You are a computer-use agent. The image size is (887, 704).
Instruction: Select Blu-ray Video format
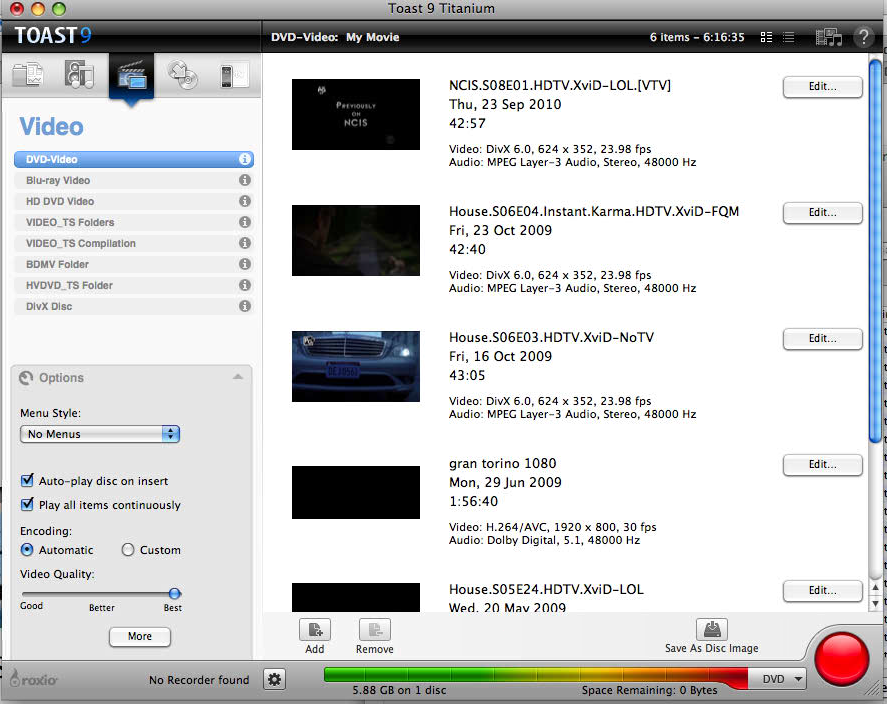[134, 180]
